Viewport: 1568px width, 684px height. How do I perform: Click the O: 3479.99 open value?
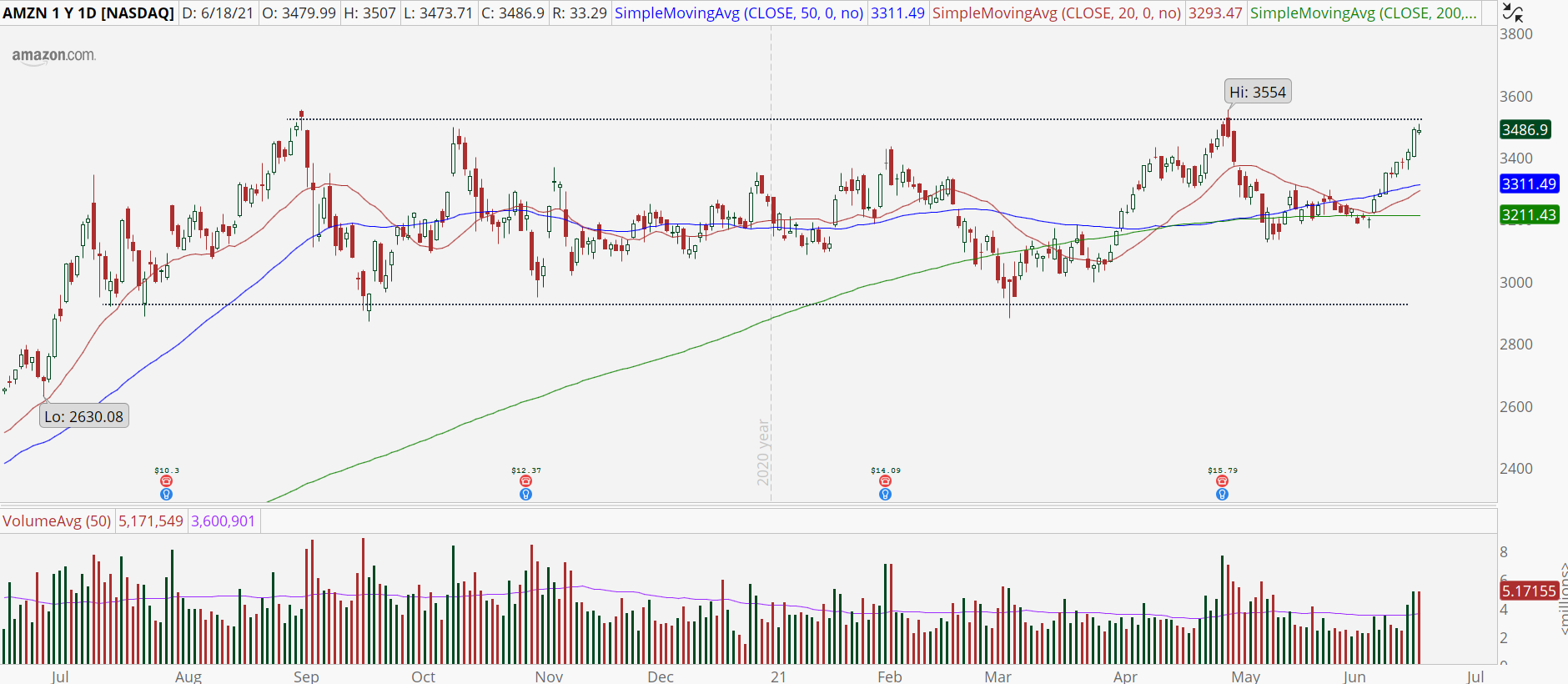pos(299,13)
